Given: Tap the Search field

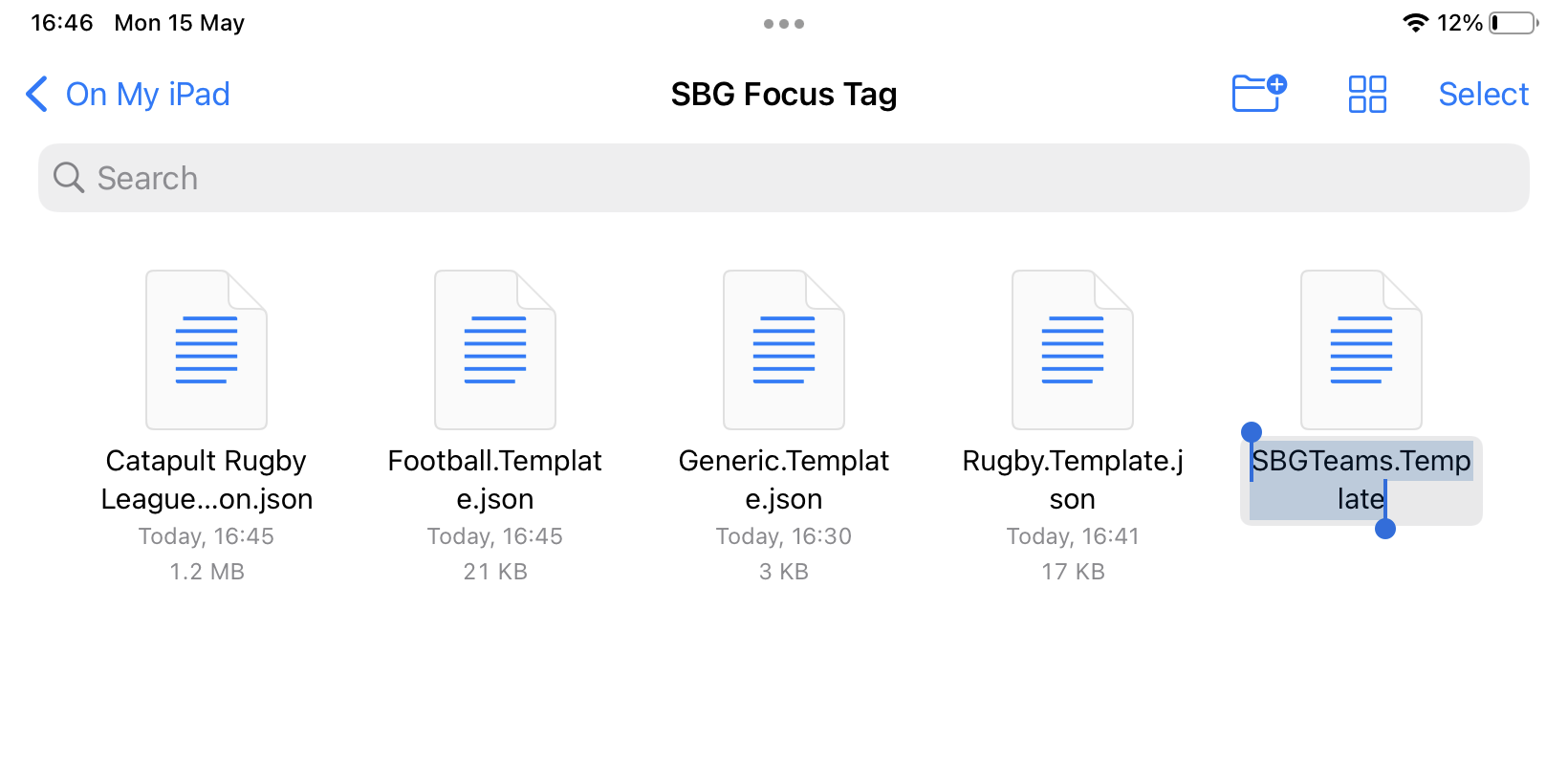Looking at the screenshot, I should click(784, 178).
